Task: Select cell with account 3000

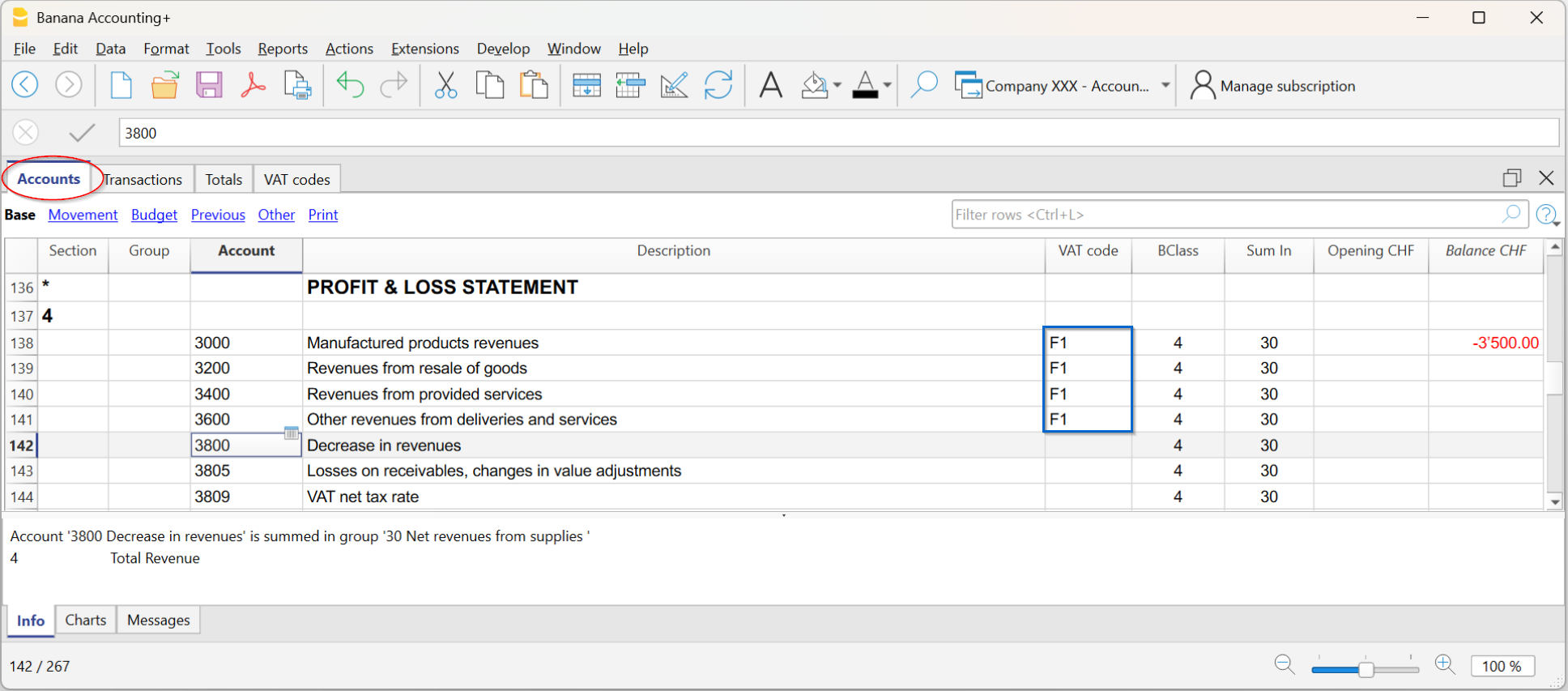Action: [246, 343]
